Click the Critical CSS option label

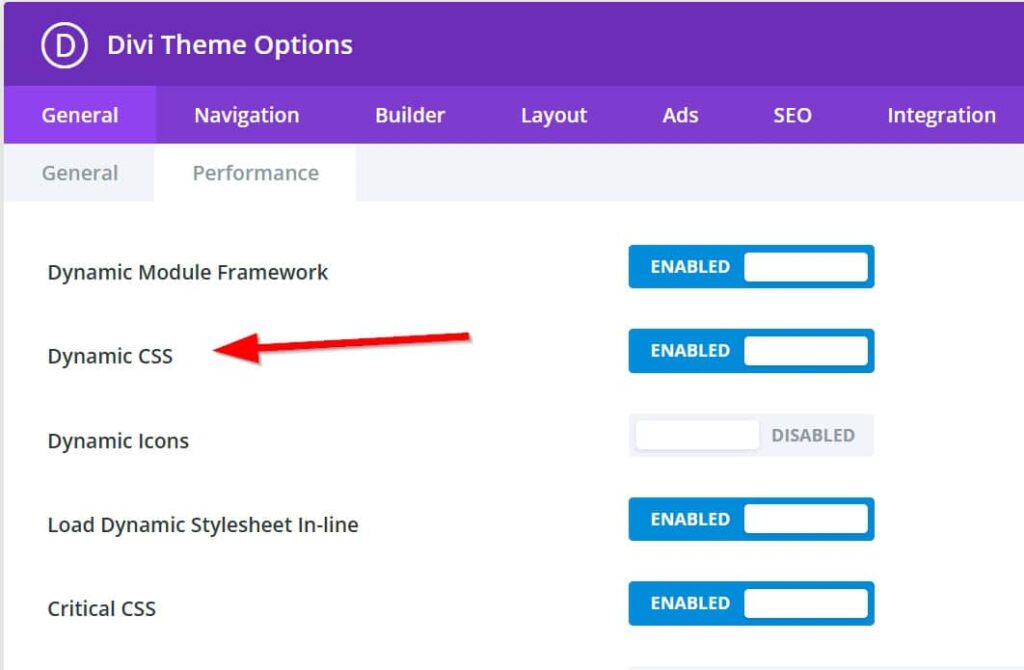(102, 609)
